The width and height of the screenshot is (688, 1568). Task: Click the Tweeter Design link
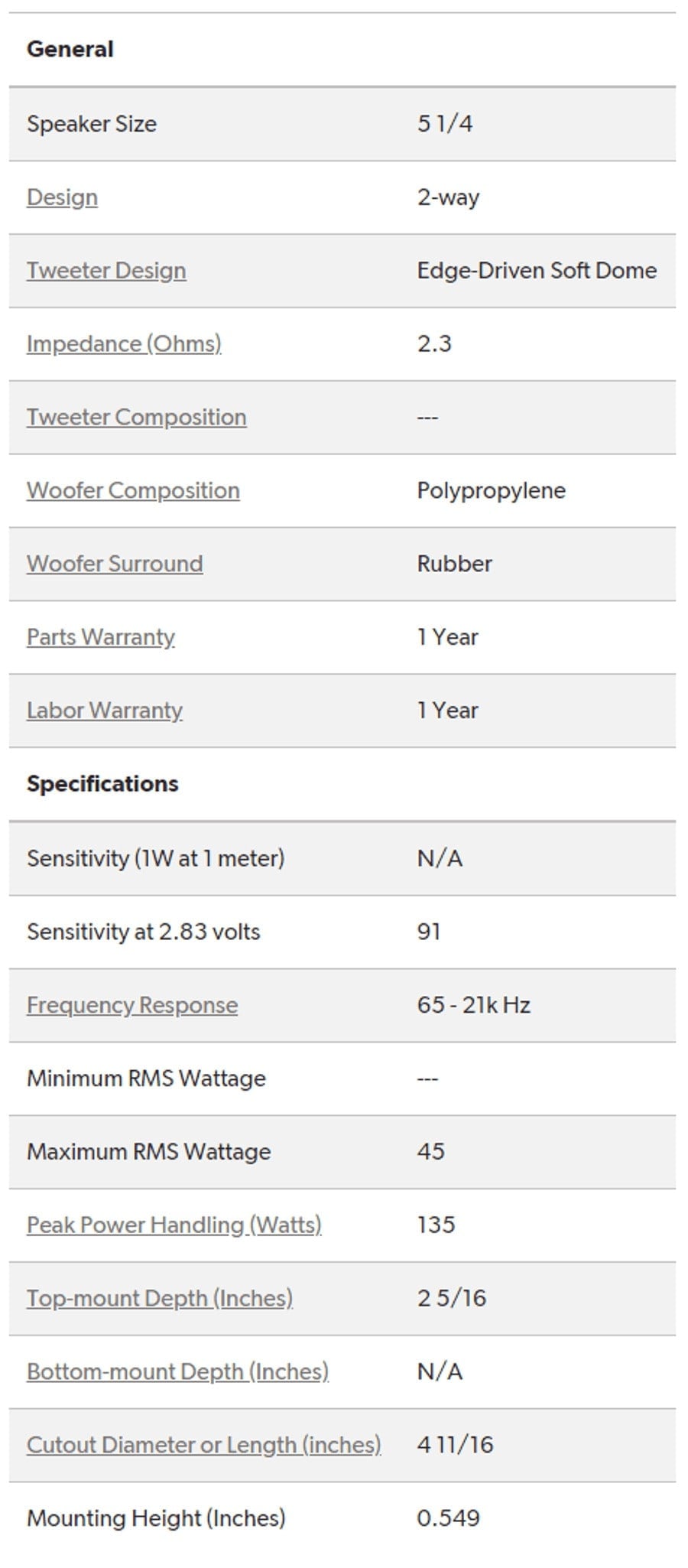tap(106, 271)
